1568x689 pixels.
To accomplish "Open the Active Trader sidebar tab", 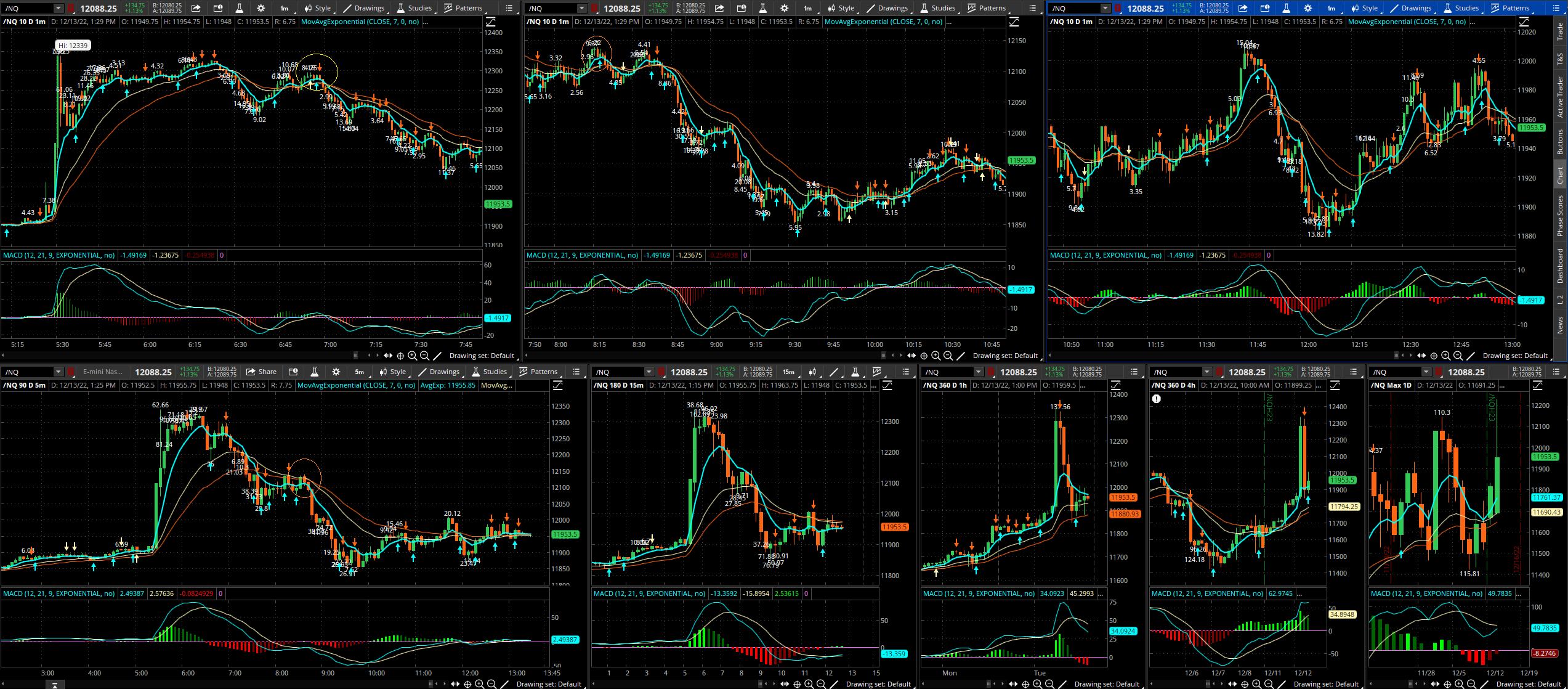I will (1560, 97).
